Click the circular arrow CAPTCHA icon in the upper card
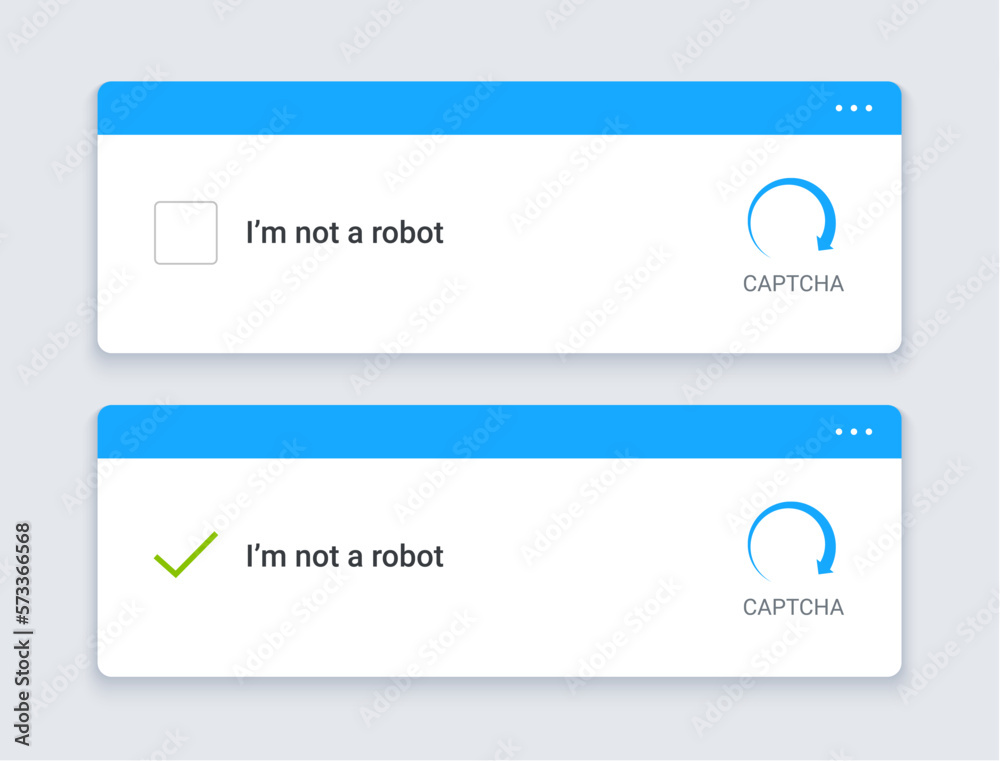1000x761 pixels. click(x=791, y=217)
